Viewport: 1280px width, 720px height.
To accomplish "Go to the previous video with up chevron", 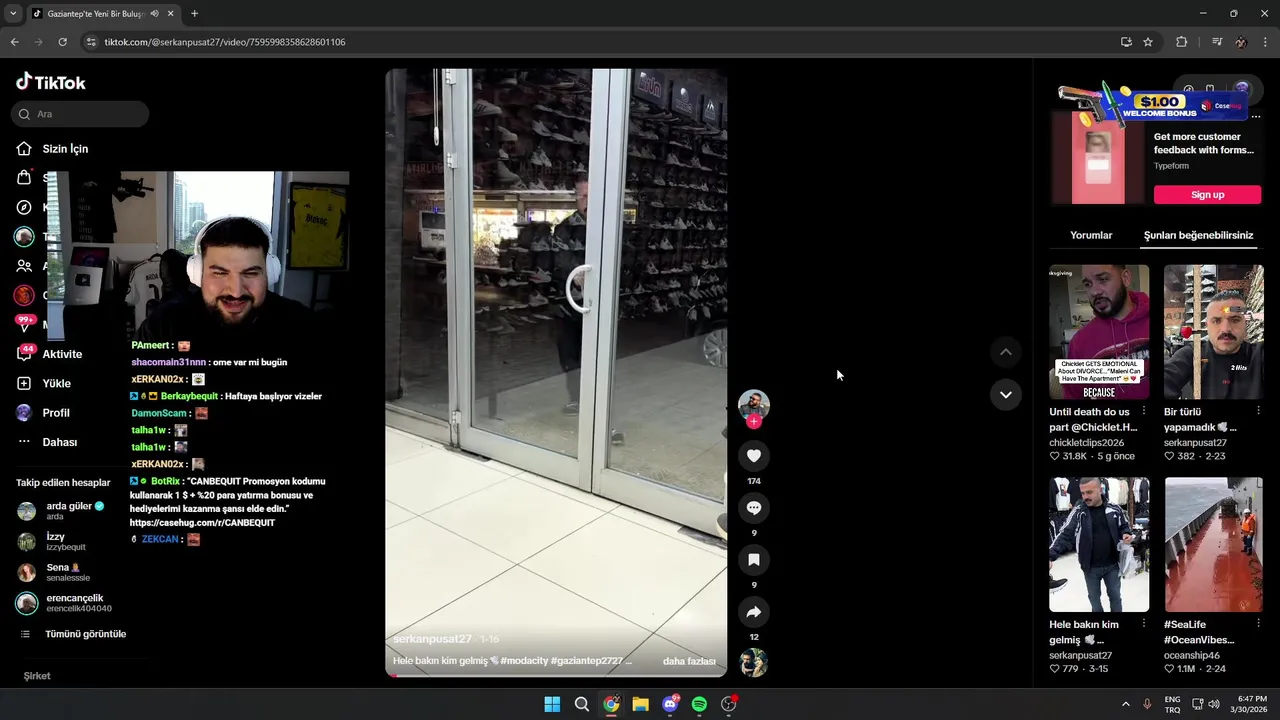I will (1006, 352).
